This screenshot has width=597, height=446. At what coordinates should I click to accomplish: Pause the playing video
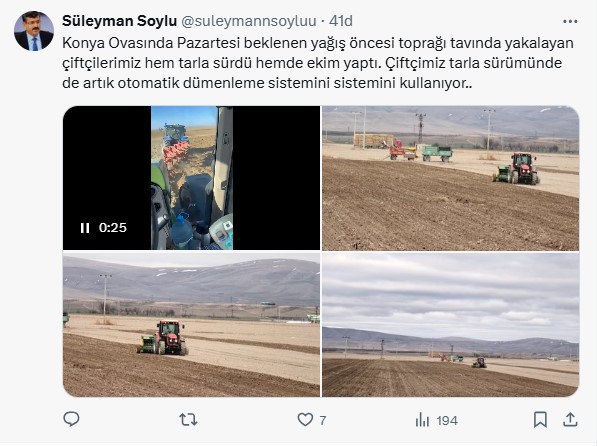click(x=85, y=228)
